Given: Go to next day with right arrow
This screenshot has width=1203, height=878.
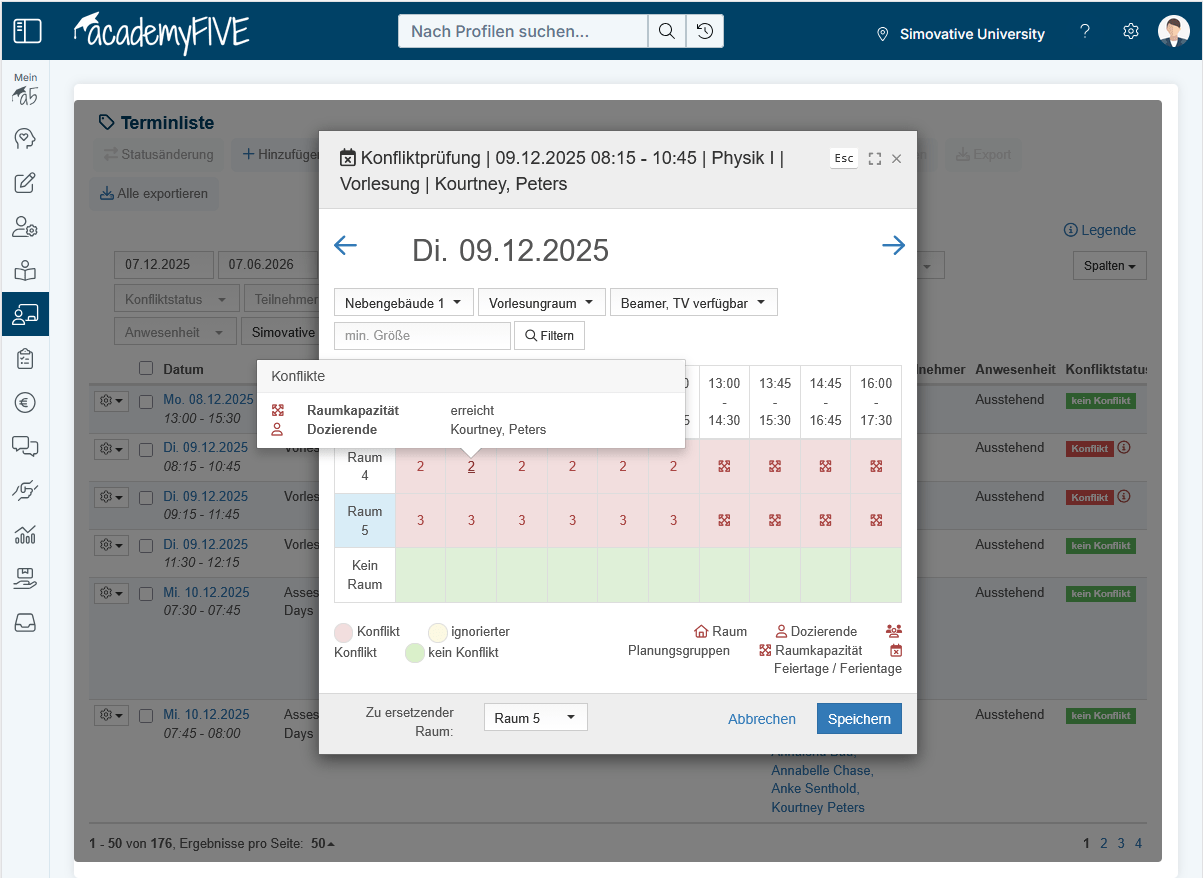Looking at the screenshot, I should pos(893,246).
